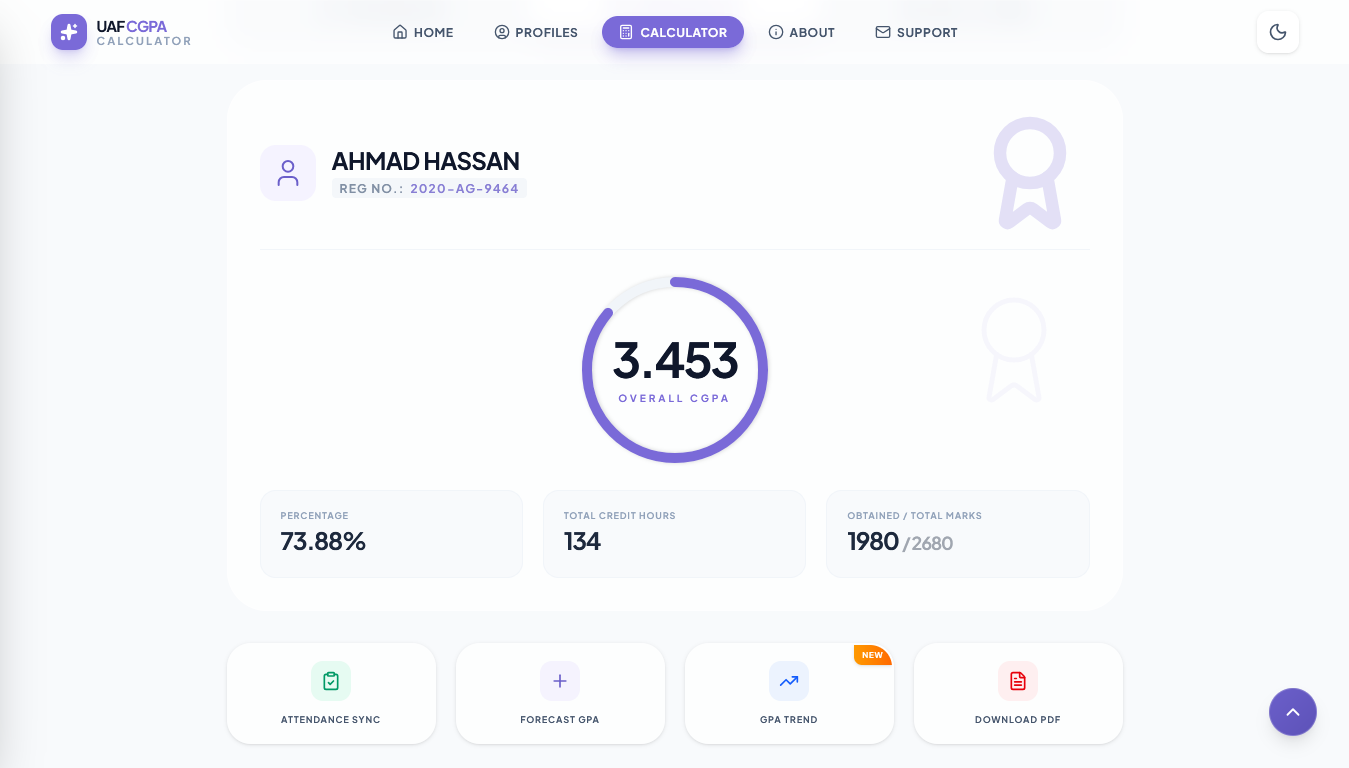Select the Home icon in the navbar
This screenshot has width=1349, height=768.
point(400,32)
